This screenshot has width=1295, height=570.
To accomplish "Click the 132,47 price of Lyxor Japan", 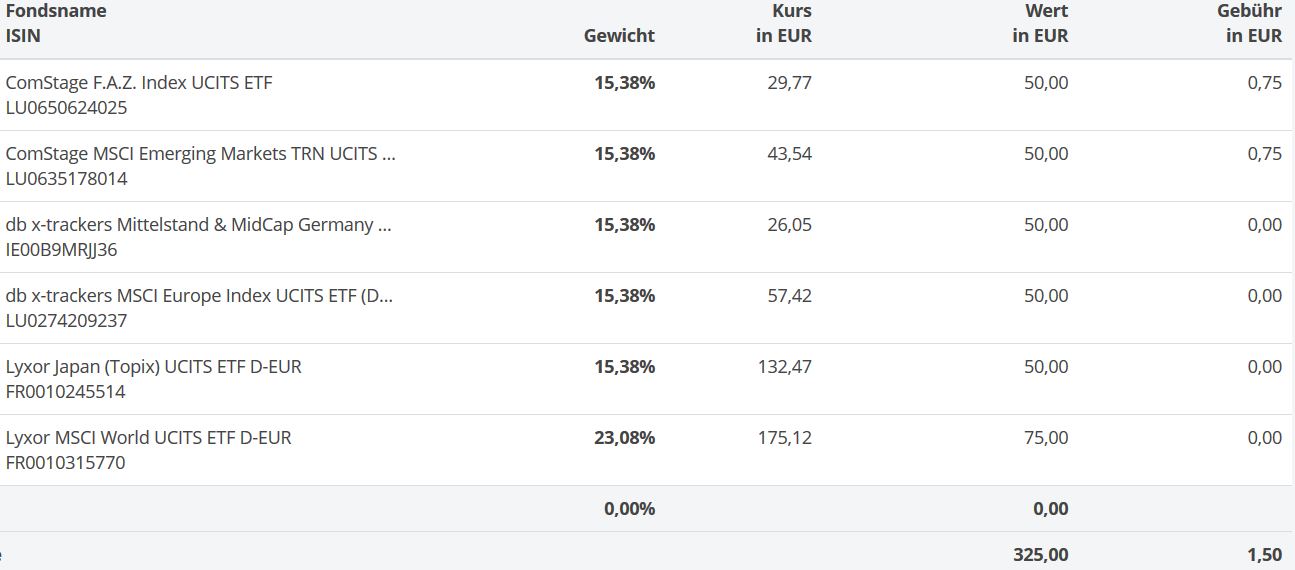I will pyautogui.click(x=785, y=367).
